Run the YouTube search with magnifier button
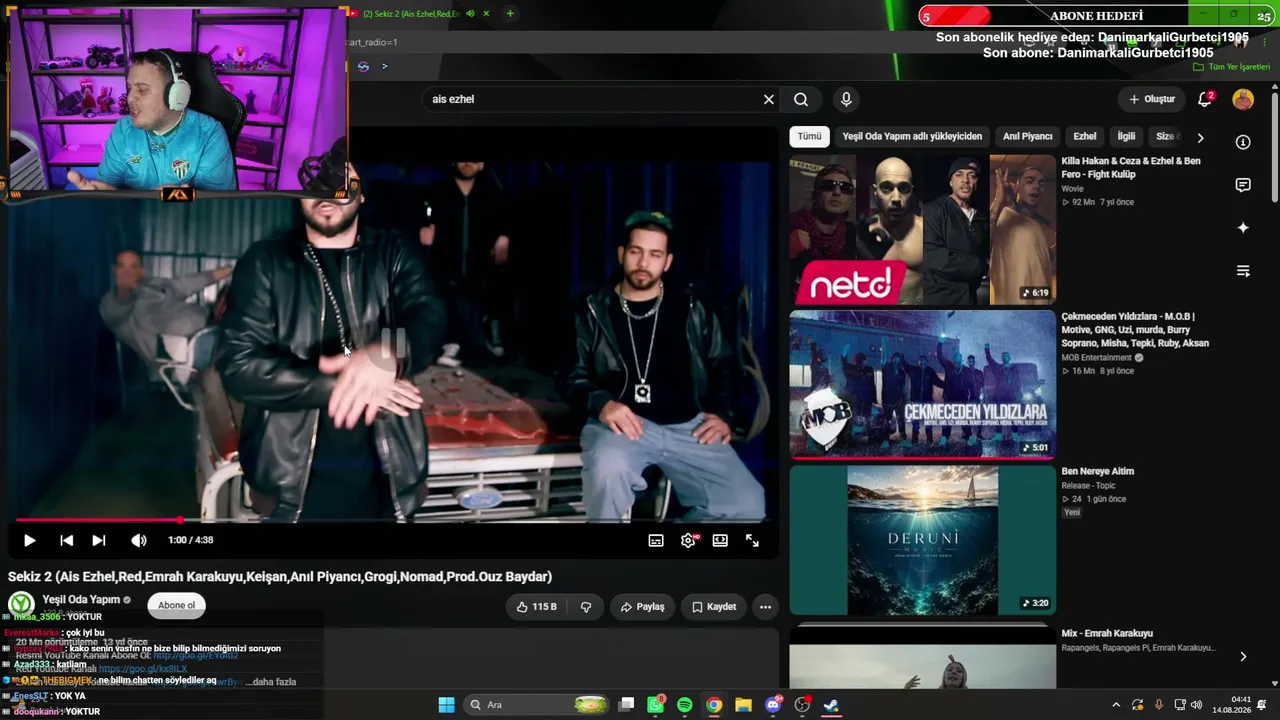 click(801, 99)
